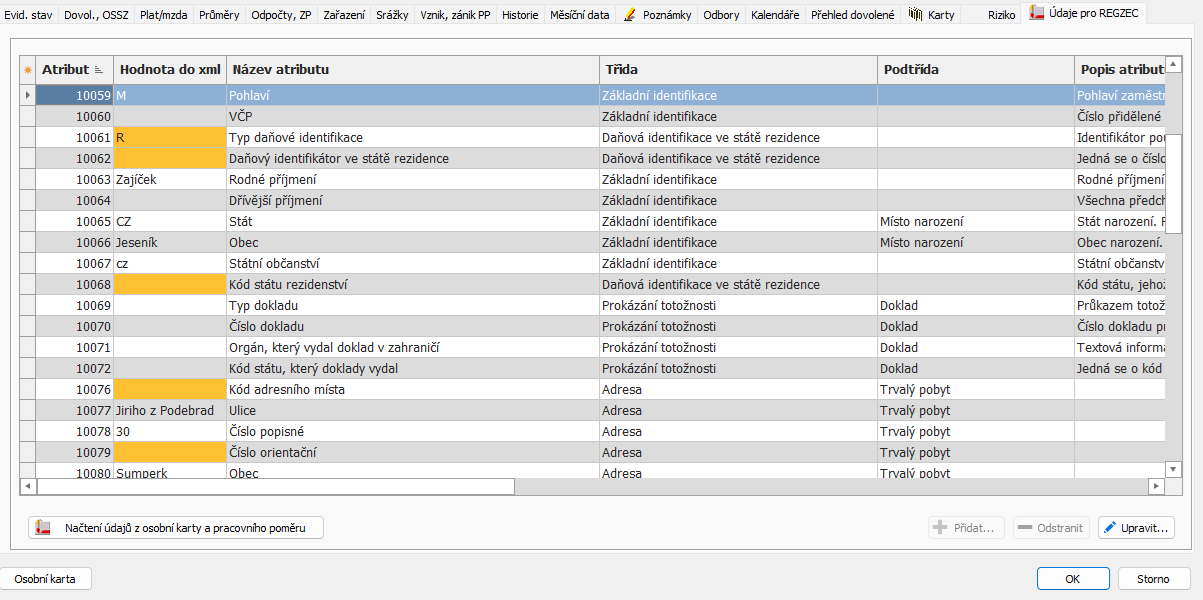The height and width of the screenshot is (600, 1203).
Task: Click the orange star icon in grid corner
Action: coord(28,70)
